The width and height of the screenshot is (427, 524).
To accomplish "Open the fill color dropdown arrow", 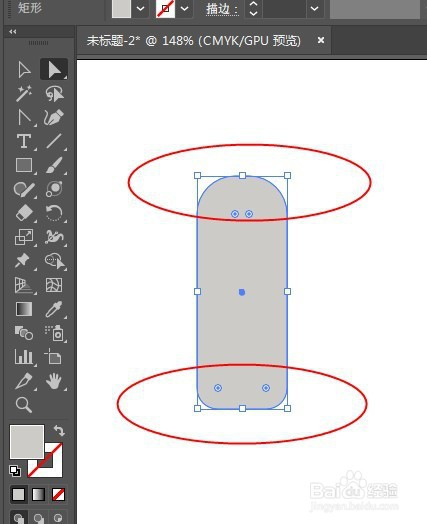I will point(141,8).
